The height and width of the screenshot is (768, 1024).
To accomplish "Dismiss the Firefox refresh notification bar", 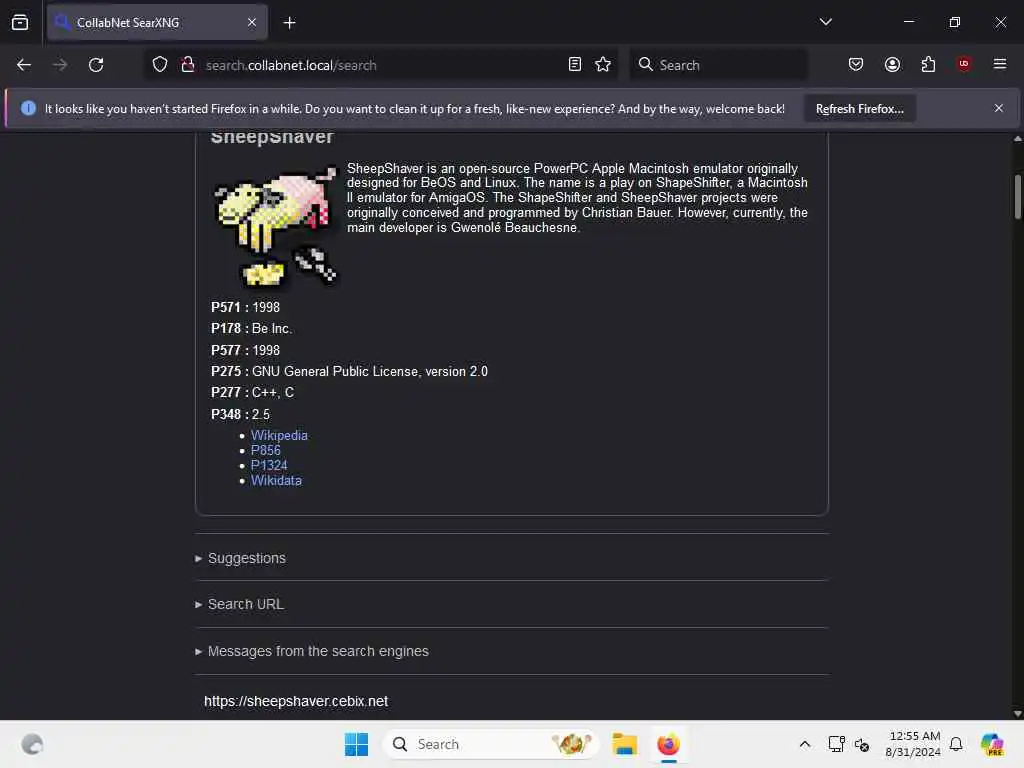I will (x=999, y=108).
